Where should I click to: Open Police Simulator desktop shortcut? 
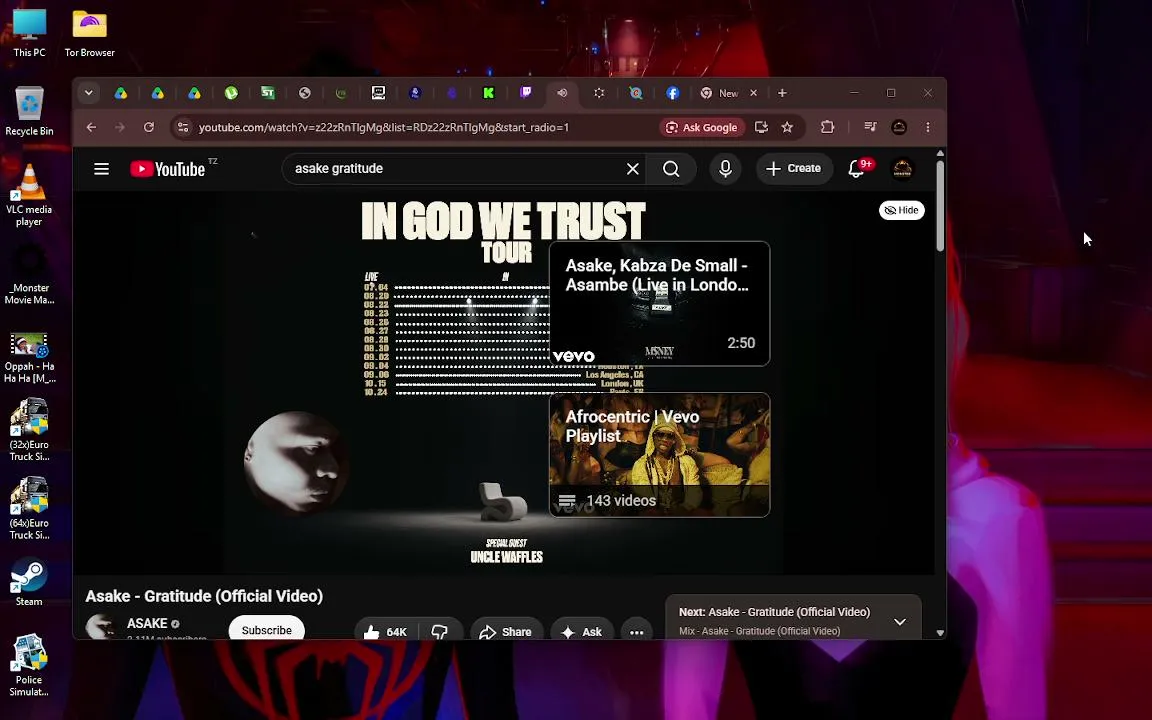point(29,665)
